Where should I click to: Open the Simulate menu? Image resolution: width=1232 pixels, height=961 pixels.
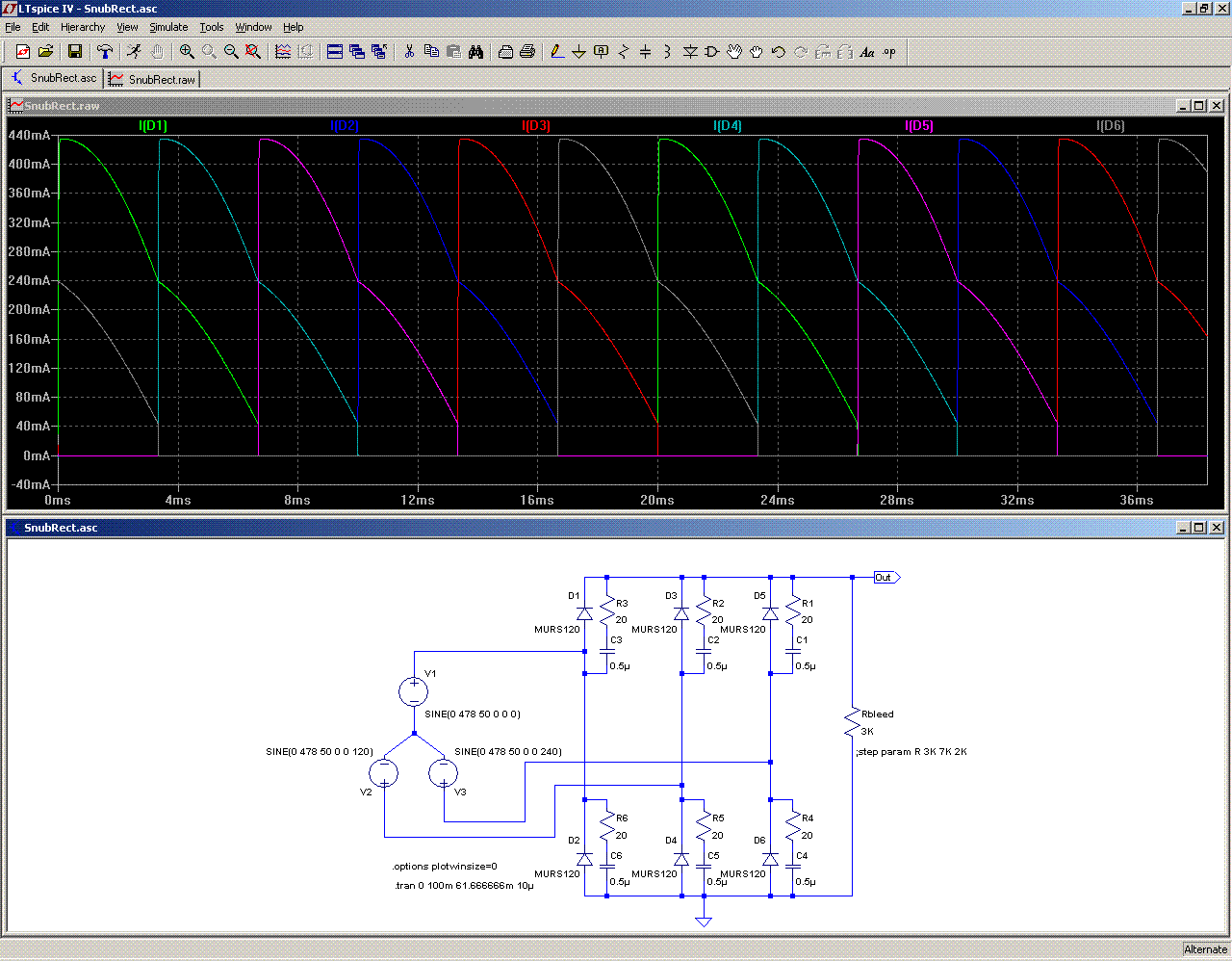click(168, 27)
